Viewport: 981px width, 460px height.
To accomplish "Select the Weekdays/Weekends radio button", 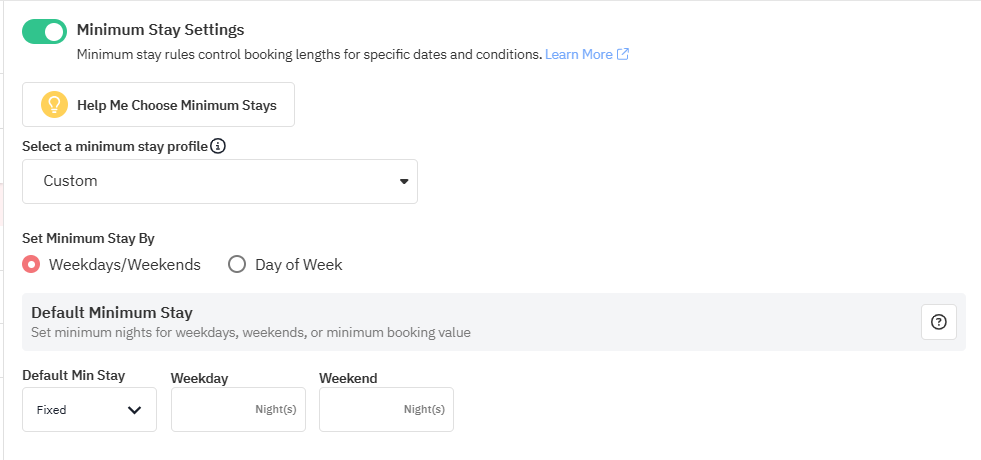I will [x=31, y=265].
